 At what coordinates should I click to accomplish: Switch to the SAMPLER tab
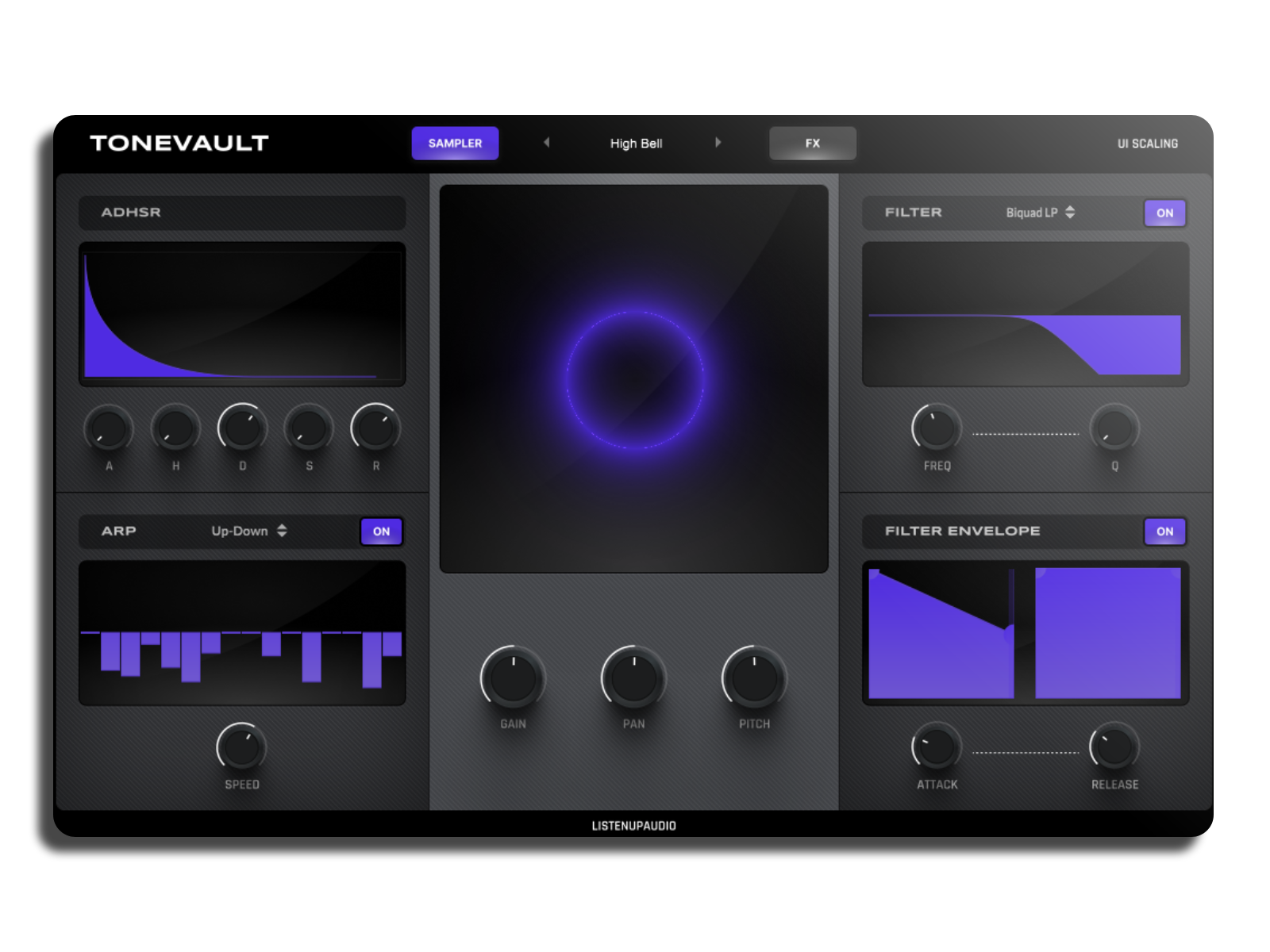(x=455, y=144)
